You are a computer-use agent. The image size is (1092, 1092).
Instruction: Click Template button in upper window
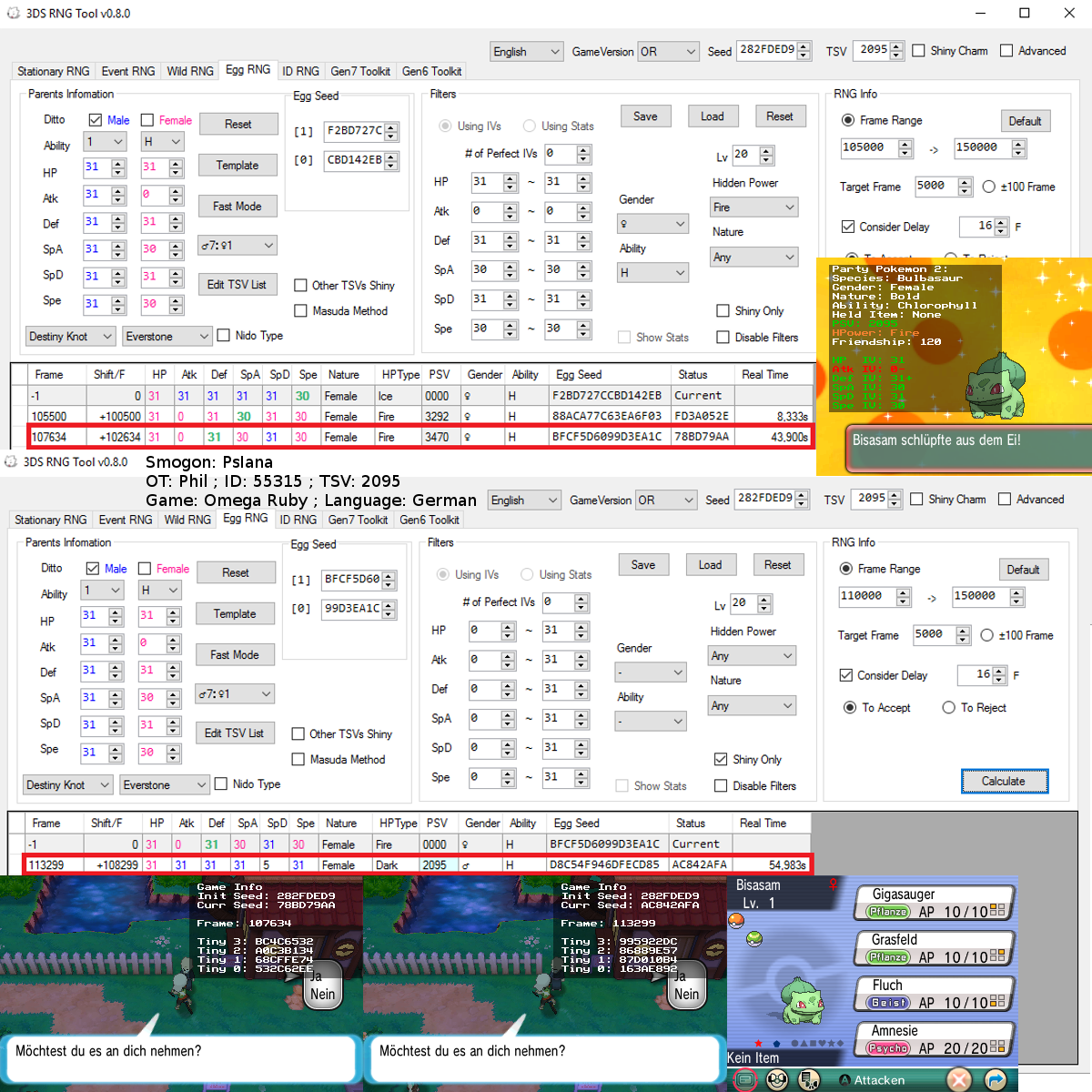(238, 166)
